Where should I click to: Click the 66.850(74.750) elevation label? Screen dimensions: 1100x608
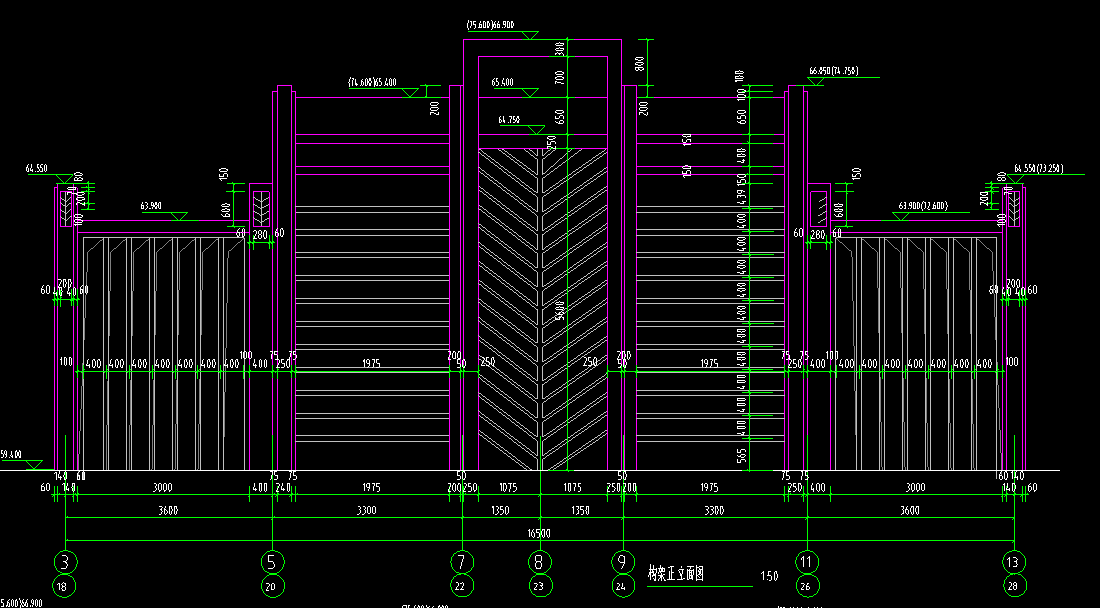[833, 71]
